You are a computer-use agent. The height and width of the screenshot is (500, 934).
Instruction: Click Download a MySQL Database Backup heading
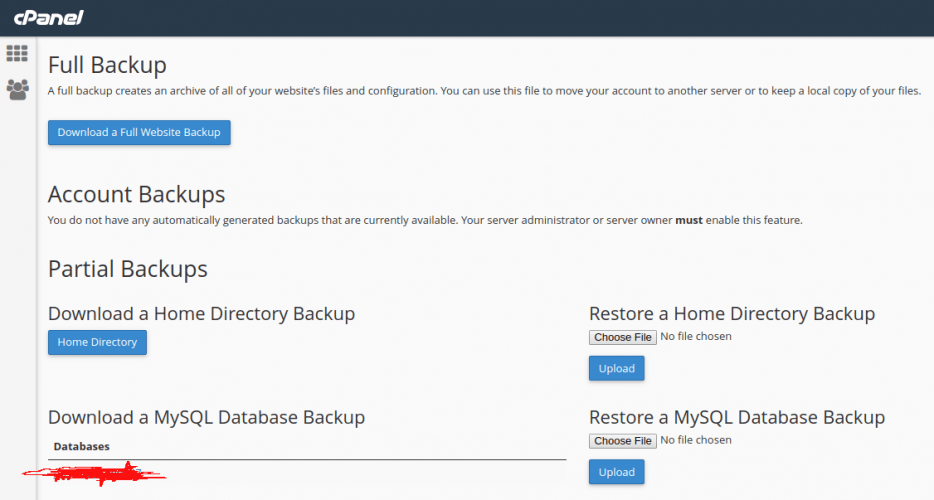pyautogui.click(x=206, y=417)
